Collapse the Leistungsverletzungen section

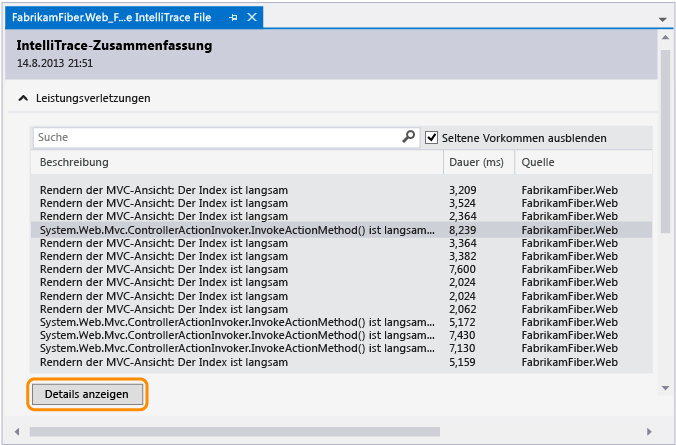pyautogui.click(x=22, y=98)
